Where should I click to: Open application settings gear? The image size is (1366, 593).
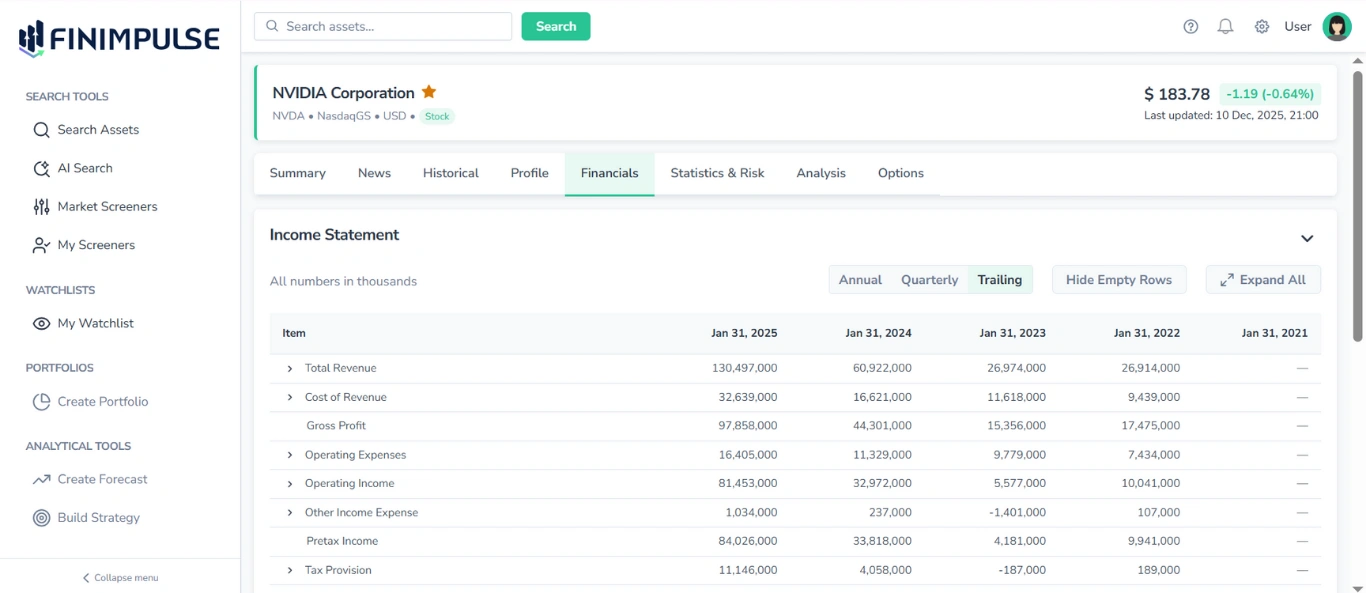click(1261, 26)
